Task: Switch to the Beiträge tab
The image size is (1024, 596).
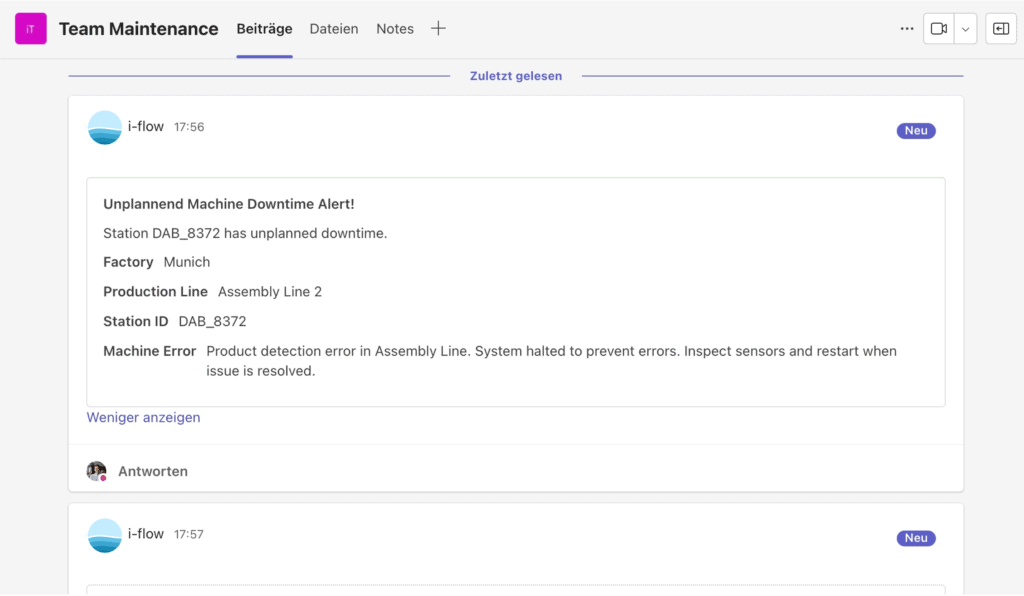Action: tap(264, 28)
